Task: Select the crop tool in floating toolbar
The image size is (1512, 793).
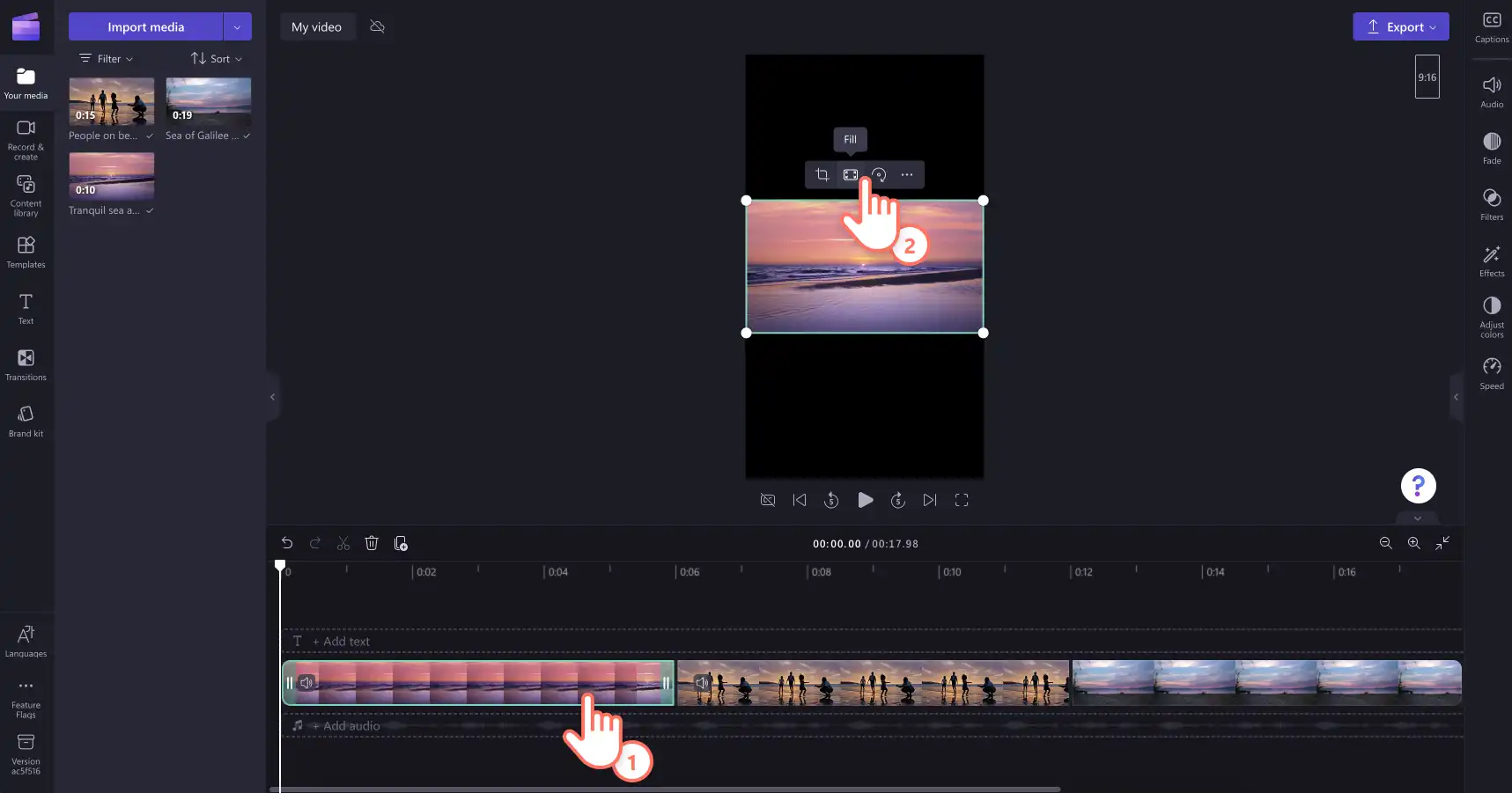Action: point(822,174)
